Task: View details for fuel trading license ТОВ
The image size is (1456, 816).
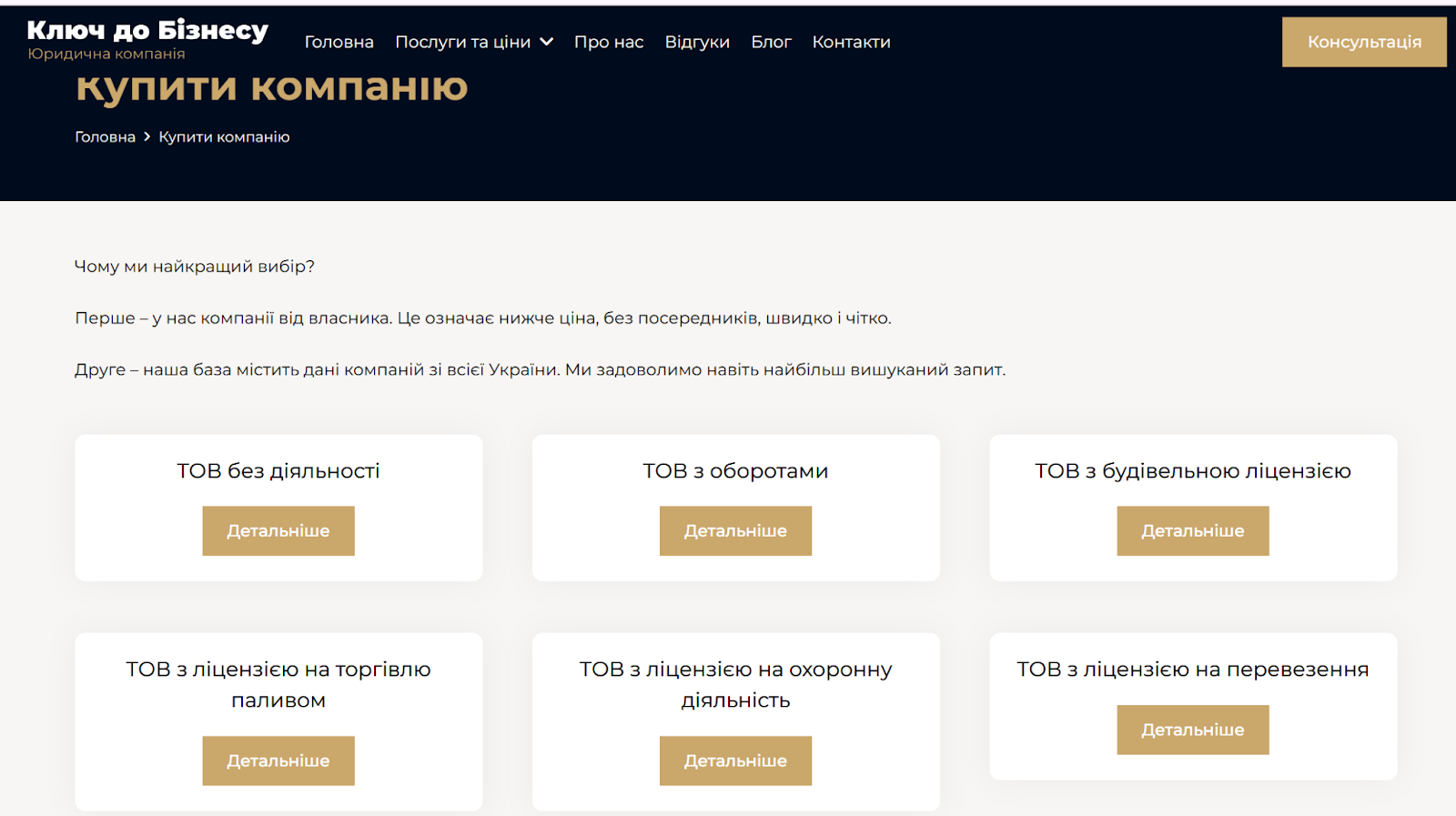Action: (x=278, y=761)
